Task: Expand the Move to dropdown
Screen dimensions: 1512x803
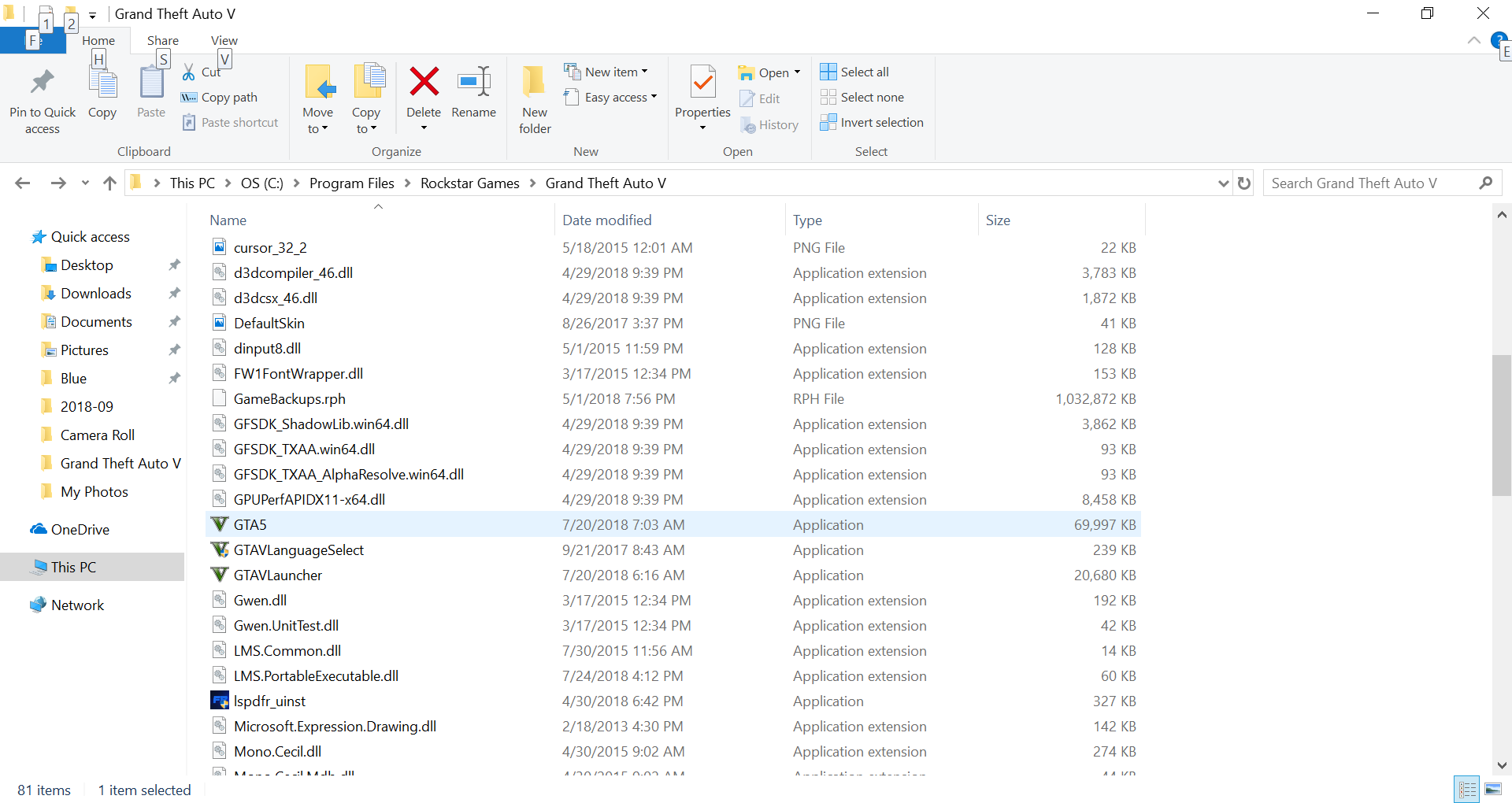Action: pyautogui.click(x=318, y=128)
